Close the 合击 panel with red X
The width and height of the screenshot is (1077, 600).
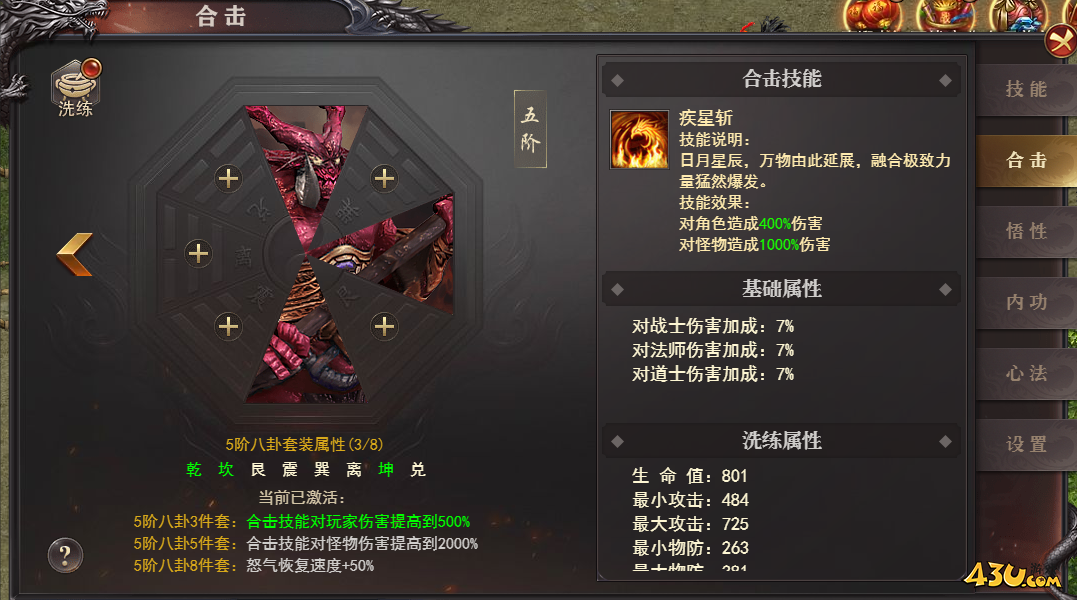pyautogui.click(x=1061, y=43)
